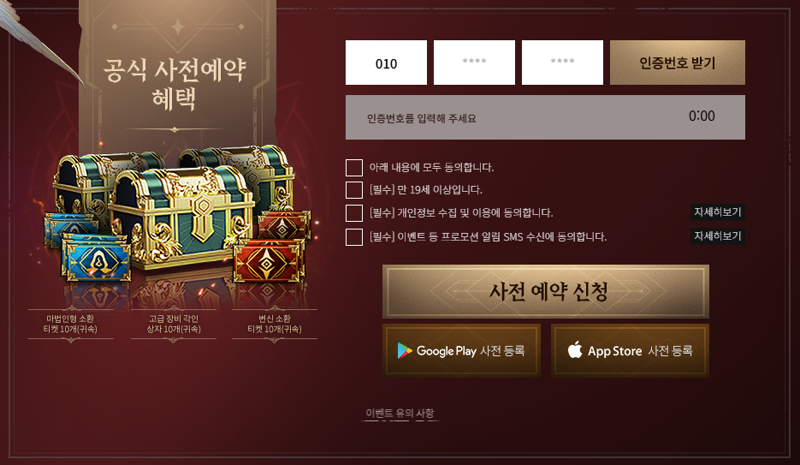Click the 인증번호 받기 button
Image resolution: width=800 pixels, height=465 pixels.
point(677,62)
